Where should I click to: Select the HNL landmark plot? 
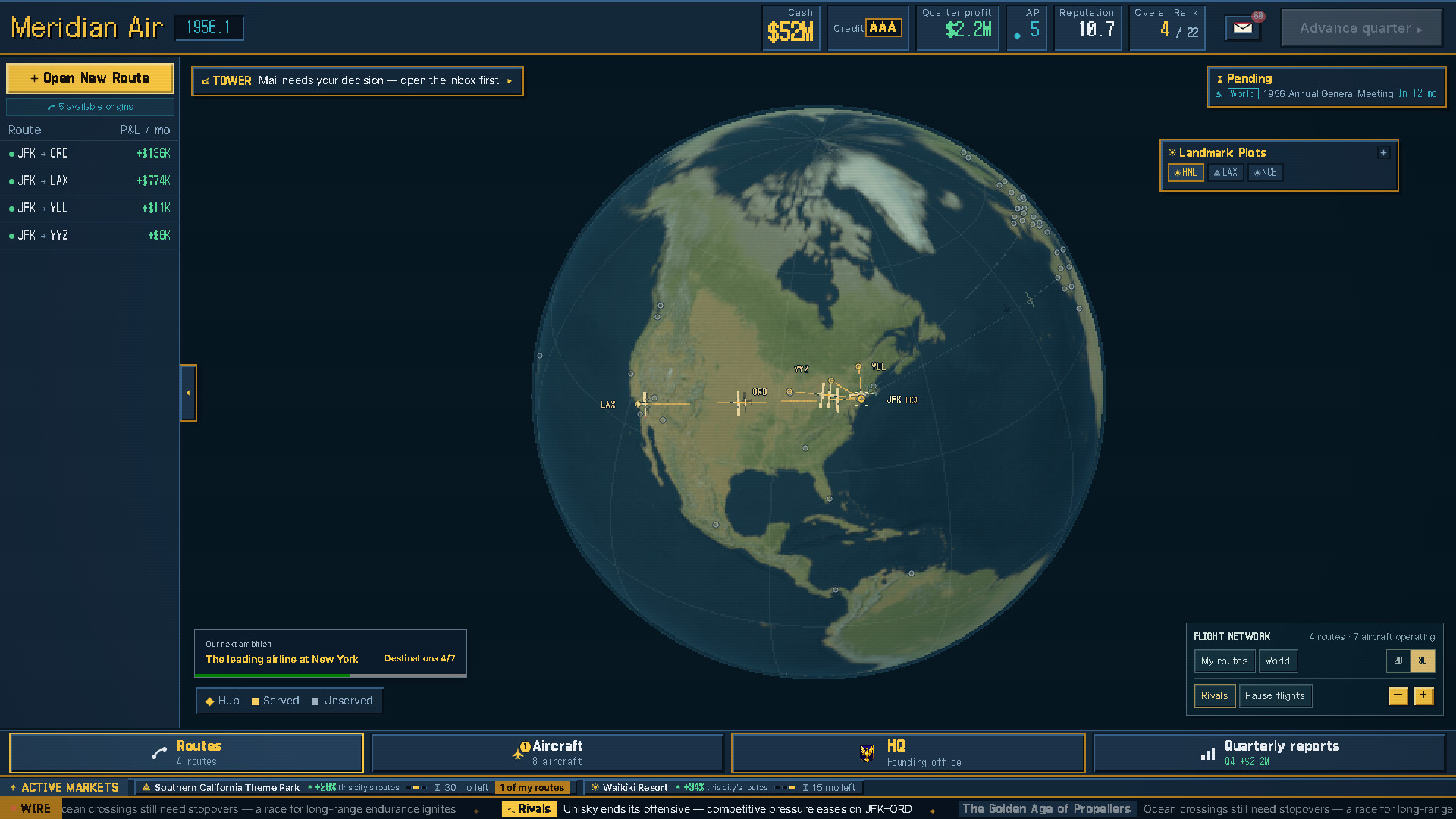1185,172
